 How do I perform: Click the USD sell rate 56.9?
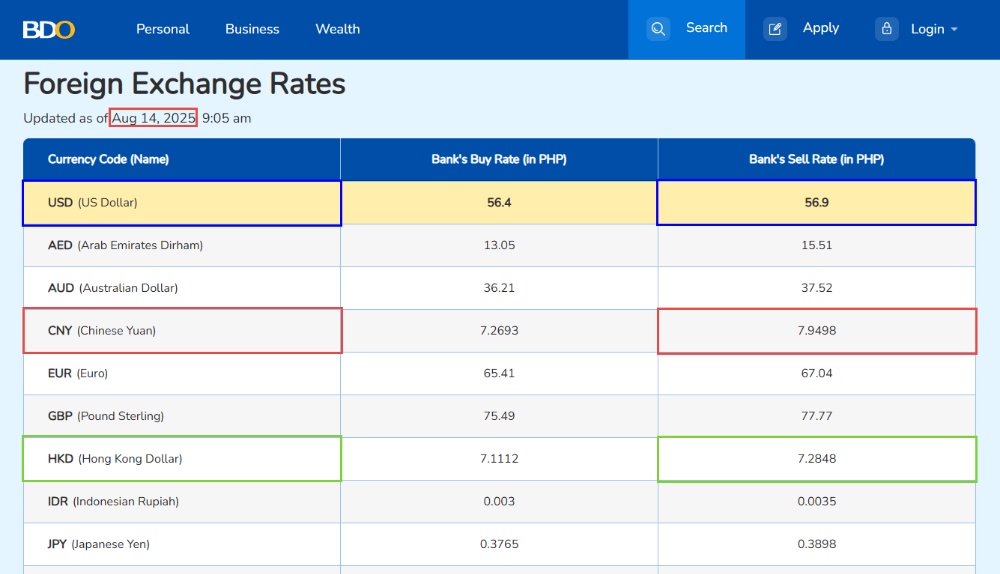(816, 203)
